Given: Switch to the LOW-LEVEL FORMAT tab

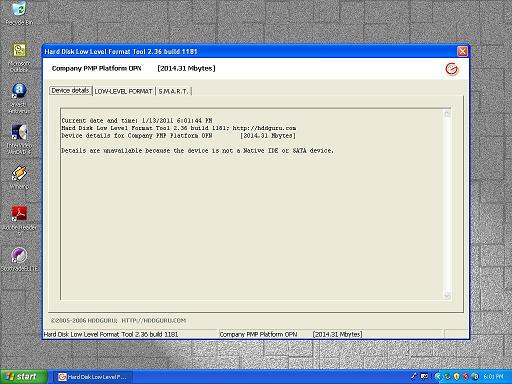Looking at the screenshot, I should coord(123,91).
